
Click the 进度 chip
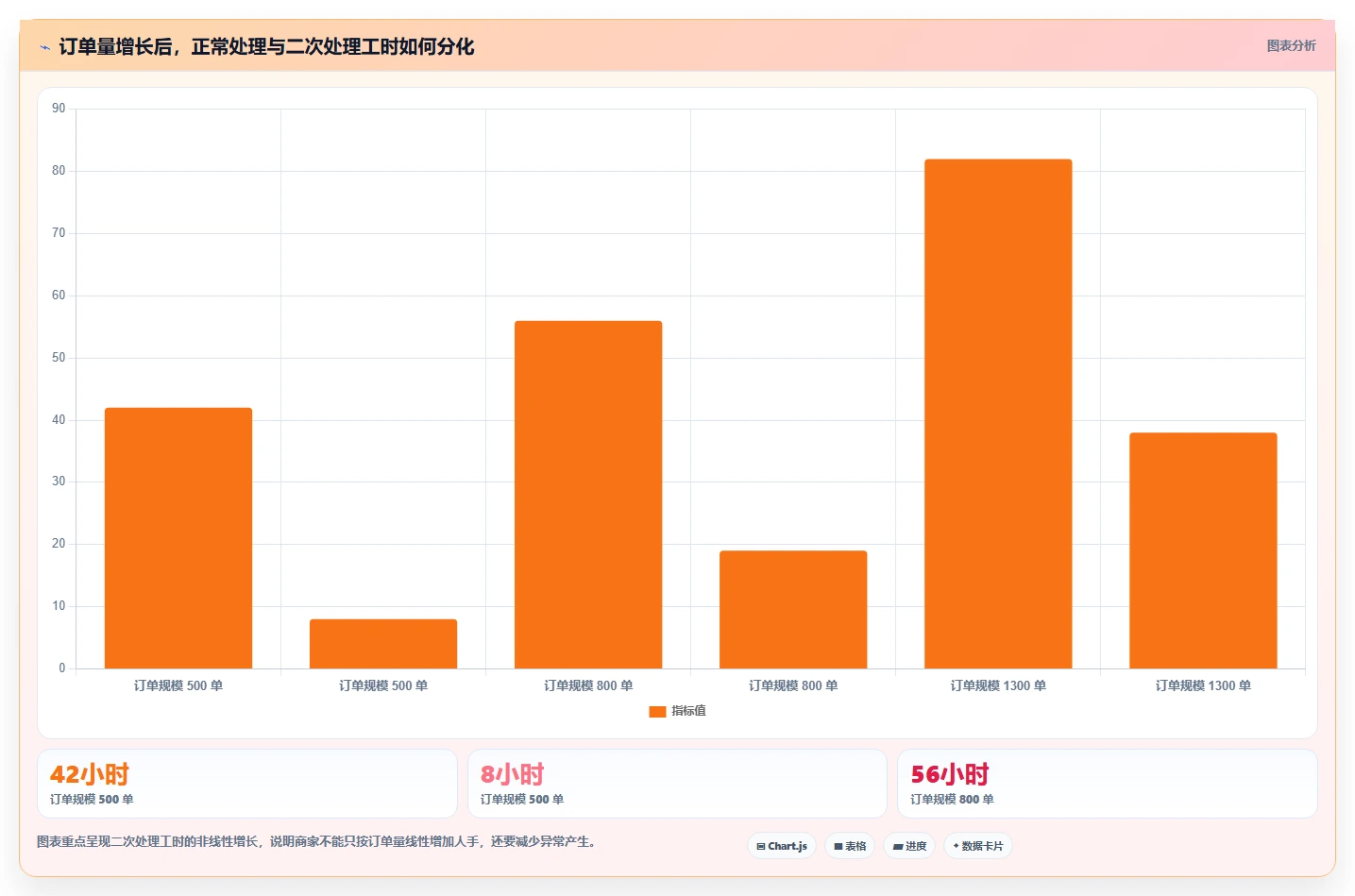point(909,846)
